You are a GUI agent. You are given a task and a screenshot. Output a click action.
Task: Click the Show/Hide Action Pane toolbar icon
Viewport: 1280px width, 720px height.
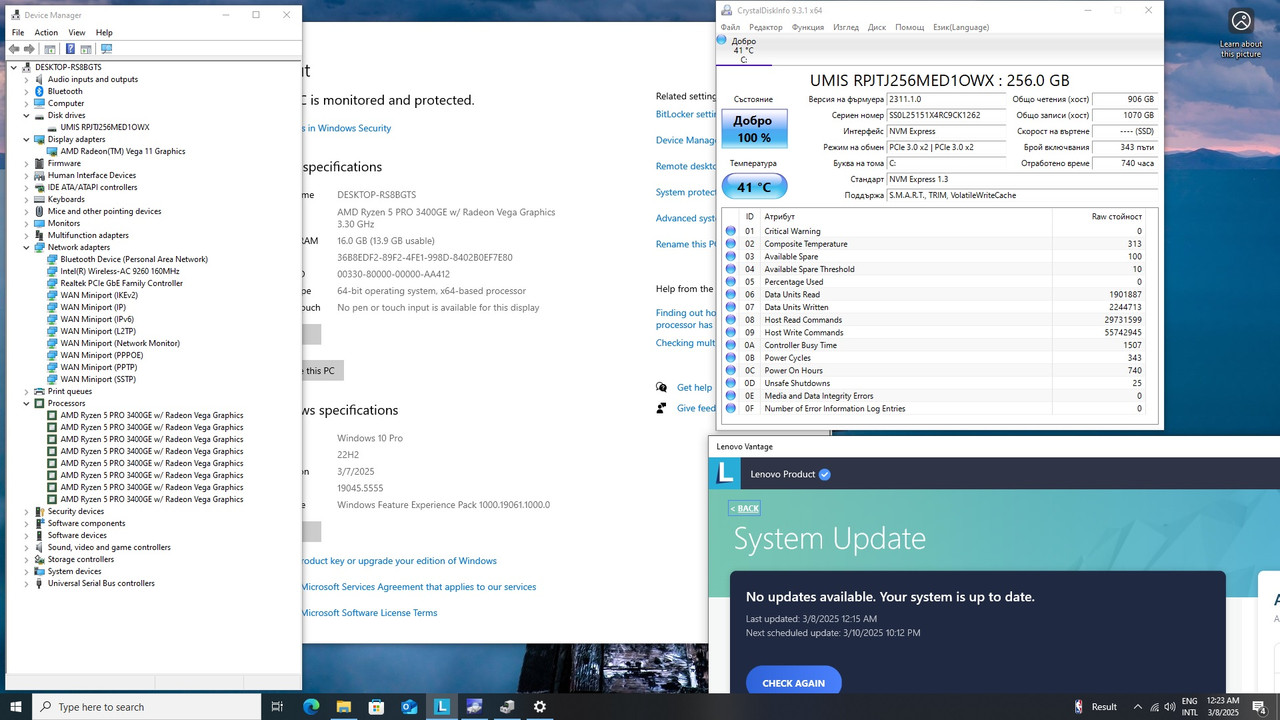coord(87,49)
